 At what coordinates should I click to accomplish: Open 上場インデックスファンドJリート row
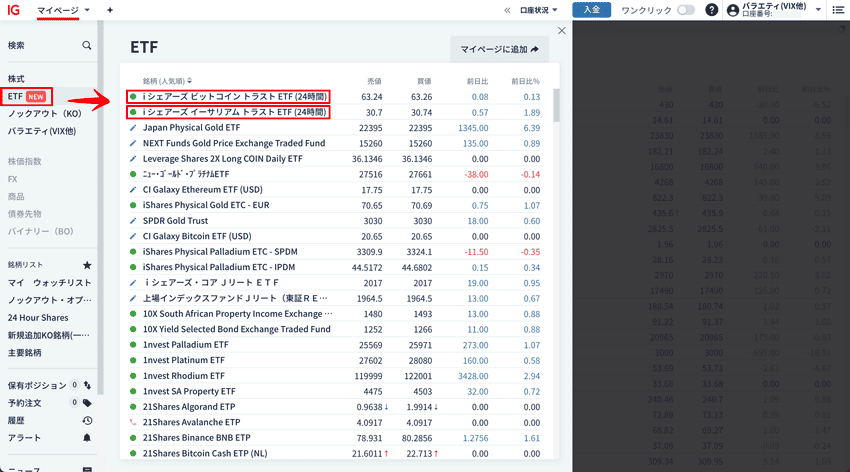click(x=235, y=298)
